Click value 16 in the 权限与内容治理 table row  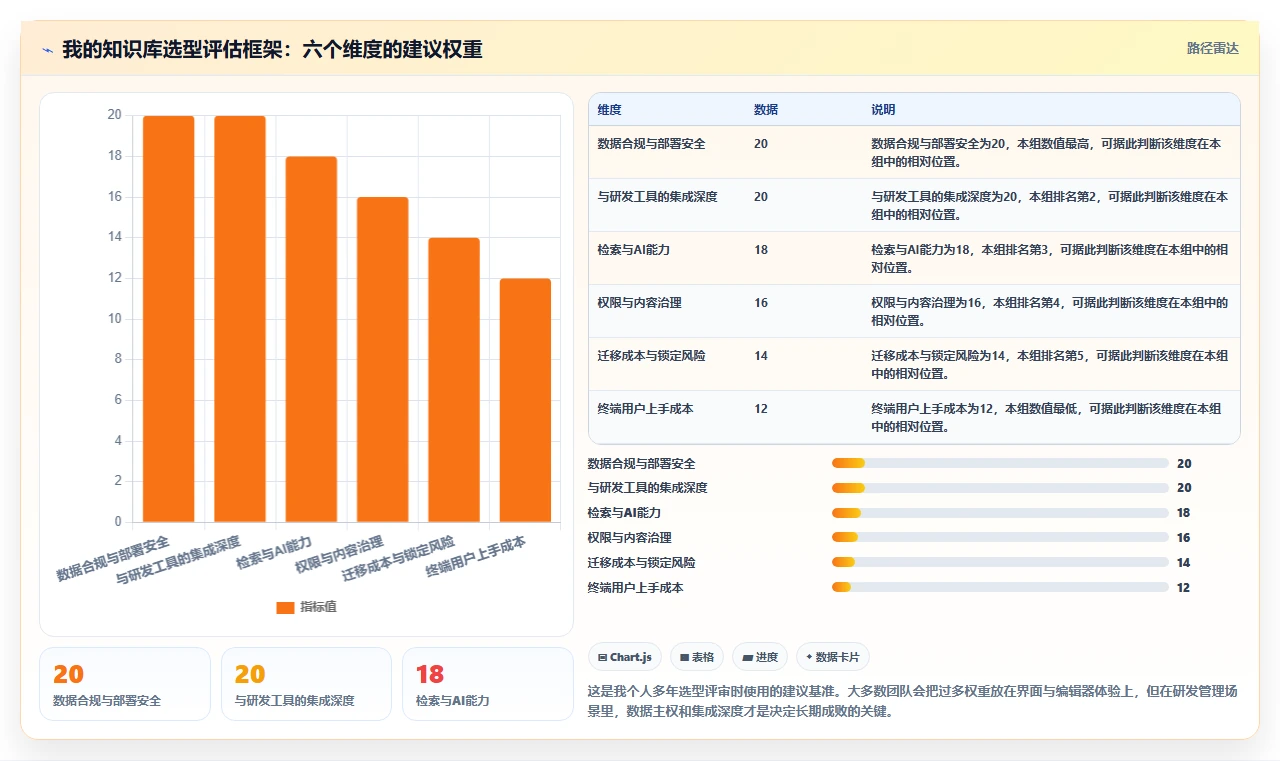pyautogui.click(x=761, y=303)
